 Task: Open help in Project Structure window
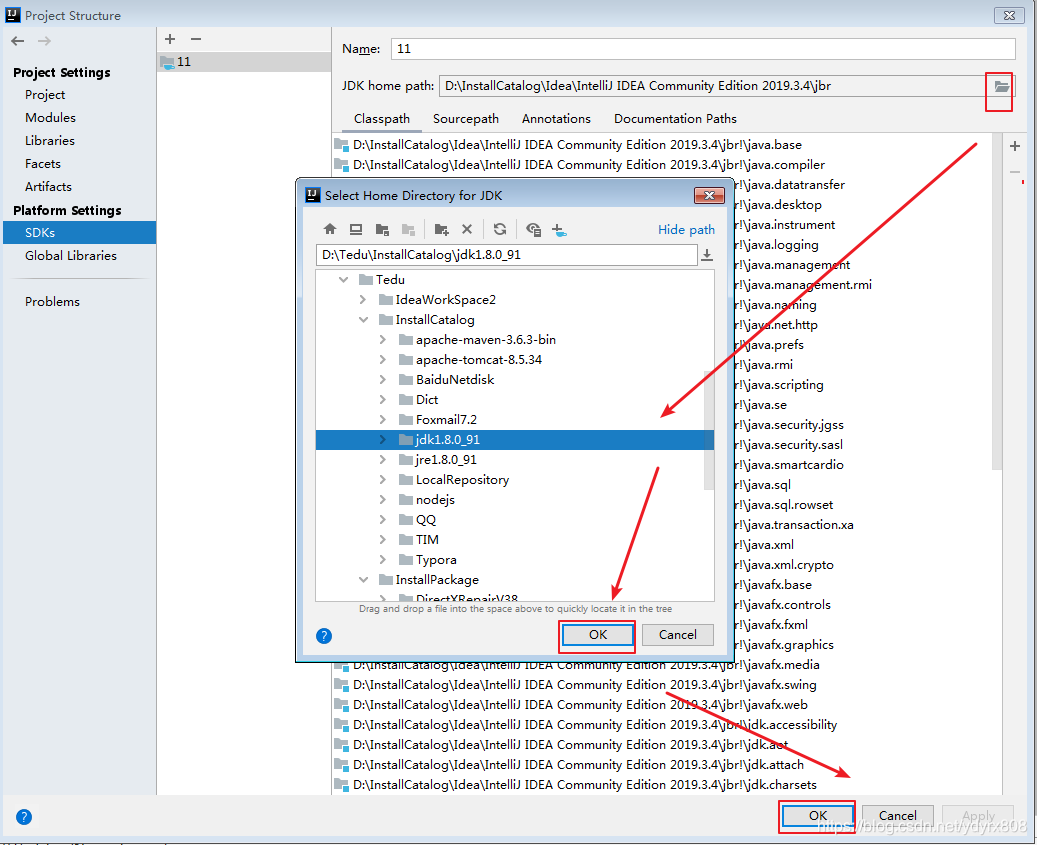24,817
